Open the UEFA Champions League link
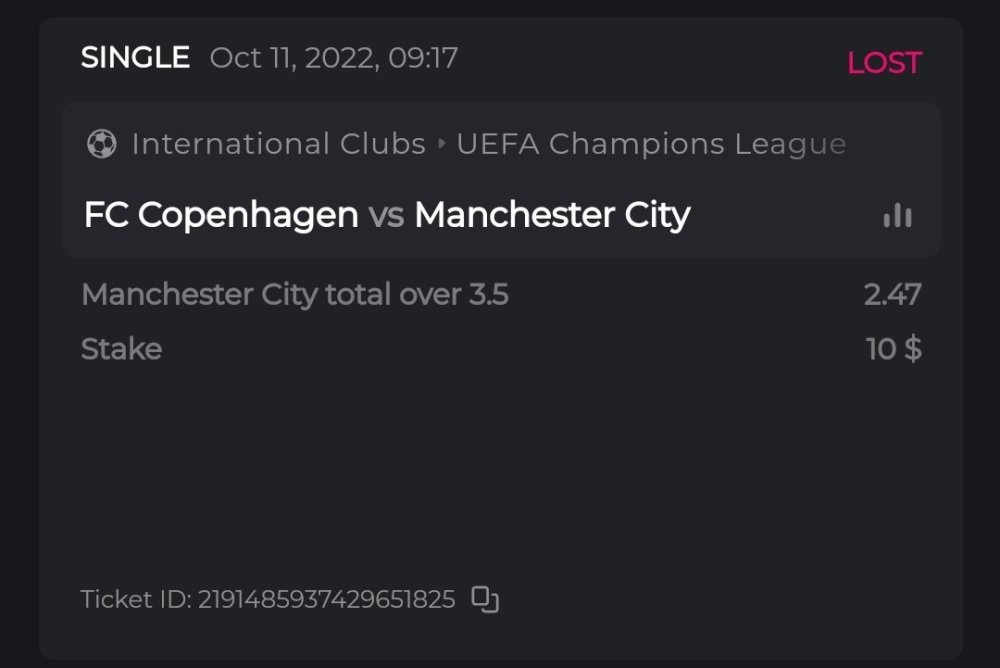1000x668 pixels. click(651, 144)
